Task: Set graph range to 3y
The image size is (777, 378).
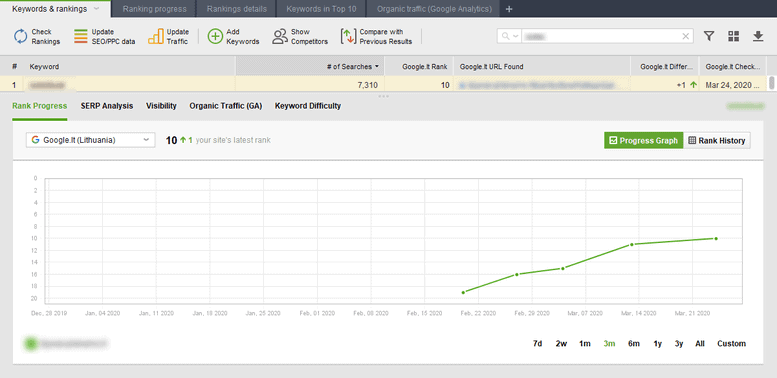Action: (x=679, y=343)
